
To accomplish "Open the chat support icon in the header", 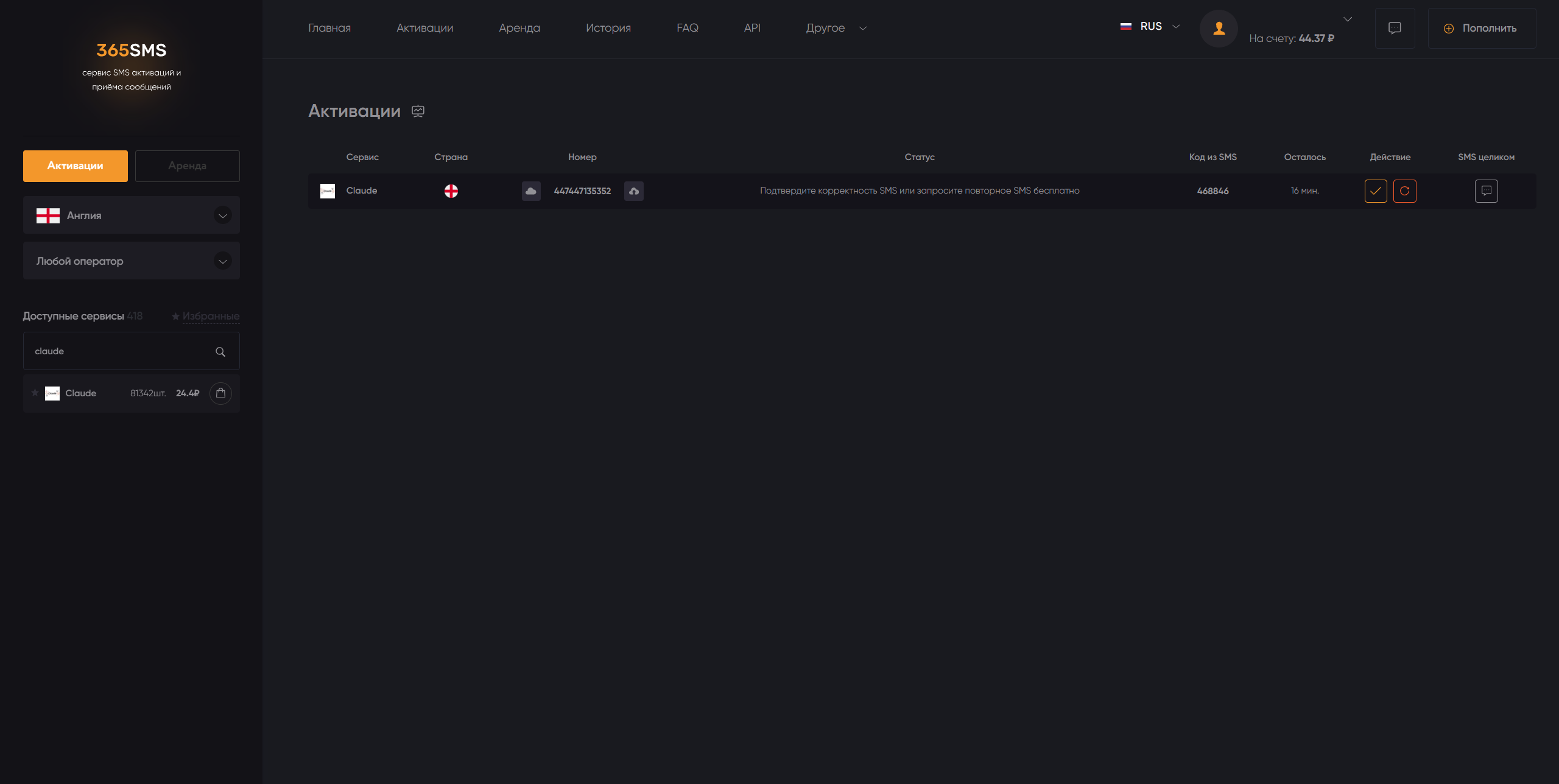I will click(x=1395, y=28).
